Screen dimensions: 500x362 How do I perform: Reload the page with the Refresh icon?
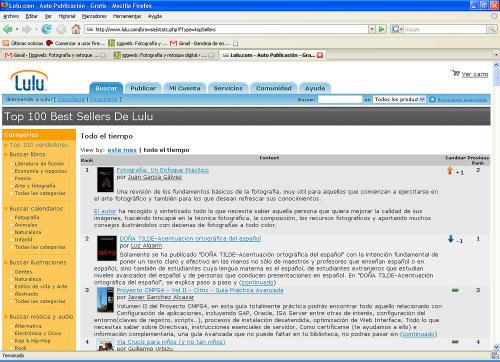(46, 29)
